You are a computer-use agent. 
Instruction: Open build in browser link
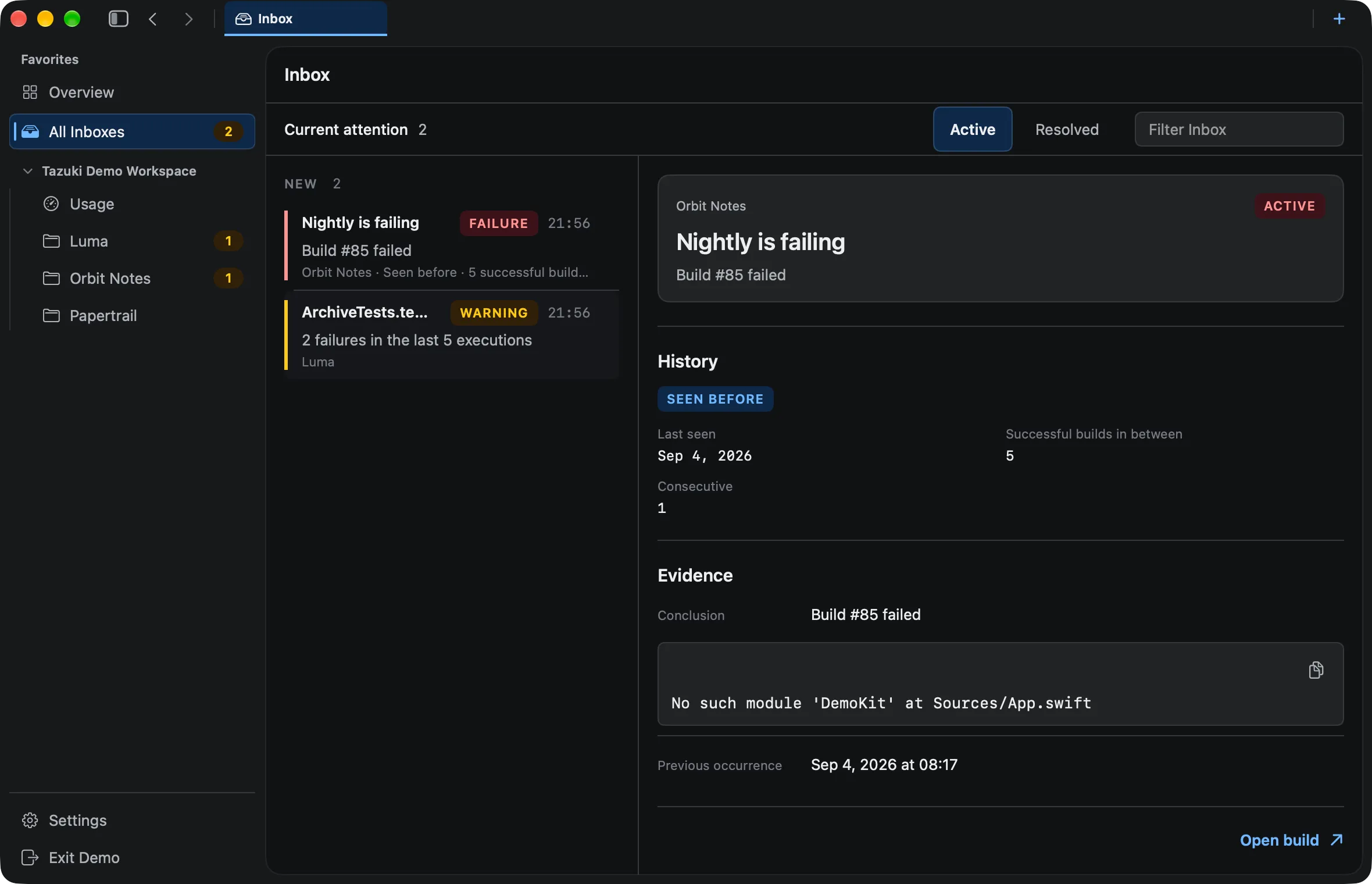(1291, 840)
